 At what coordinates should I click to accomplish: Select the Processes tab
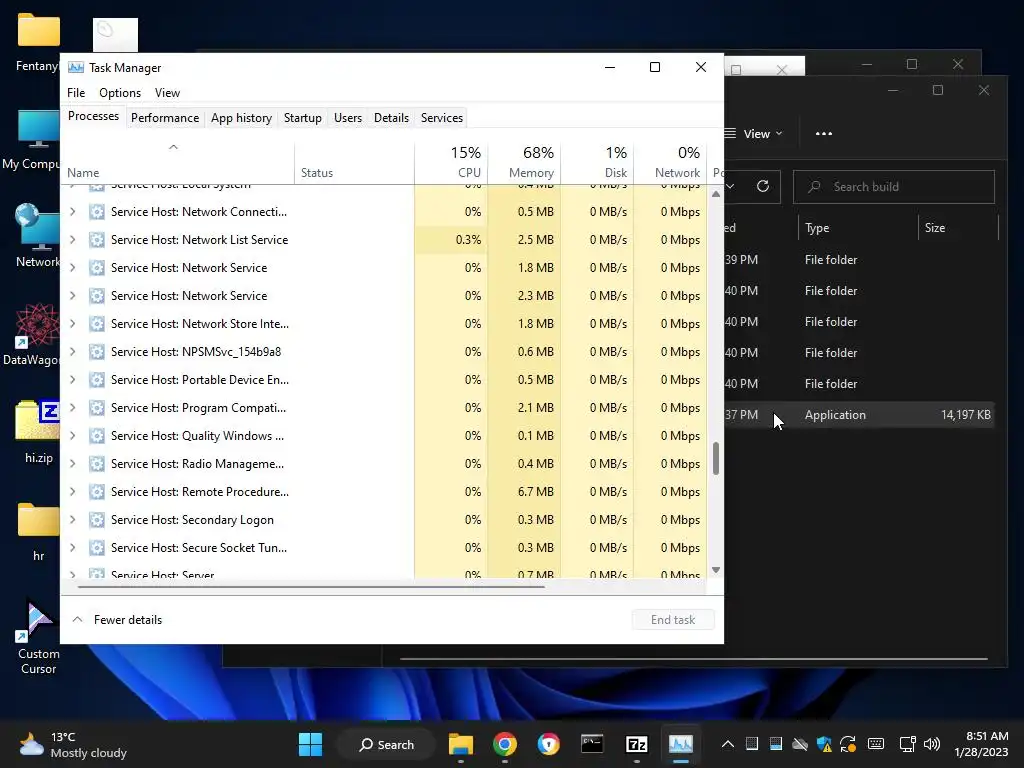pyautogui.click(x=93, y=116)
